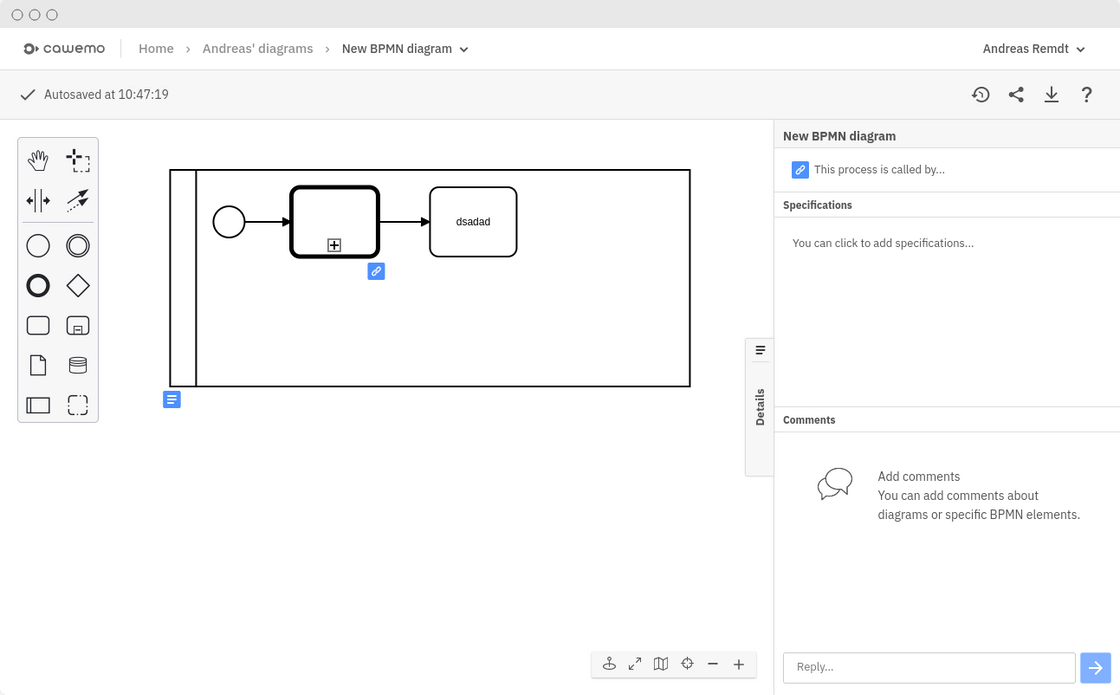Image resolution: width=1120 pixels, height=695 pixels.
Task: Open Andreas Remdt user menu
Action: tap(1033, 49)
